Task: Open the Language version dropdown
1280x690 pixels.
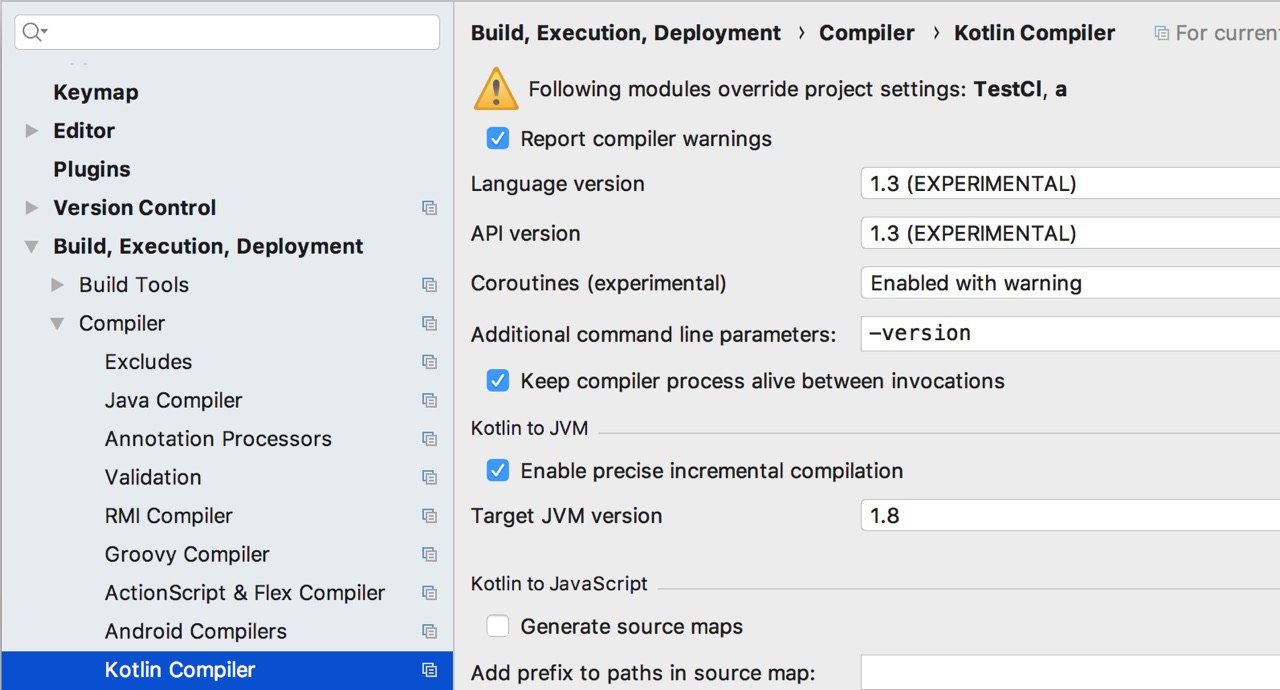Action: [x=1070, y=184]
